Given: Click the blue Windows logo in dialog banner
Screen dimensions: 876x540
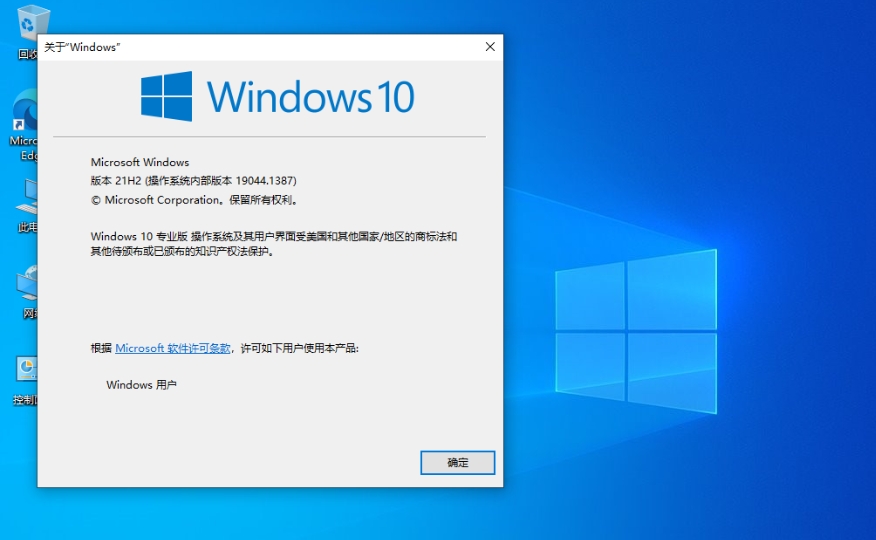Looking at the screenshot, I should tap(166, 96).
